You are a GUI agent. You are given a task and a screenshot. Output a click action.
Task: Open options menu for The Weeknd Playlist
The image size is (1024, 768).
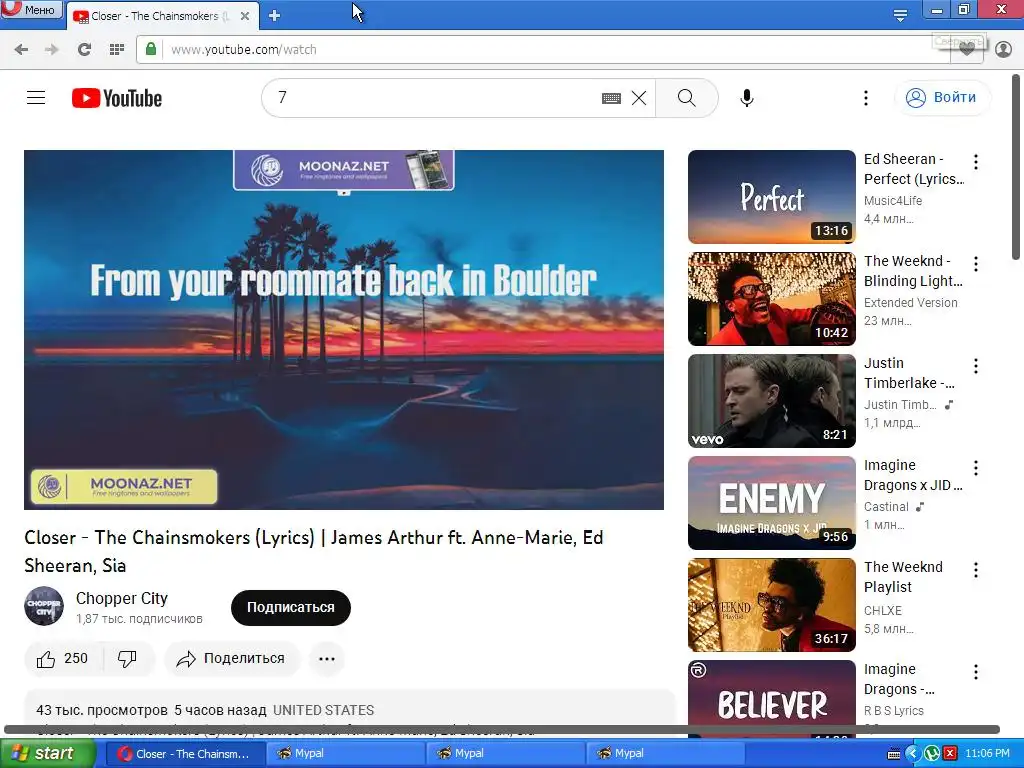(976, 569)
